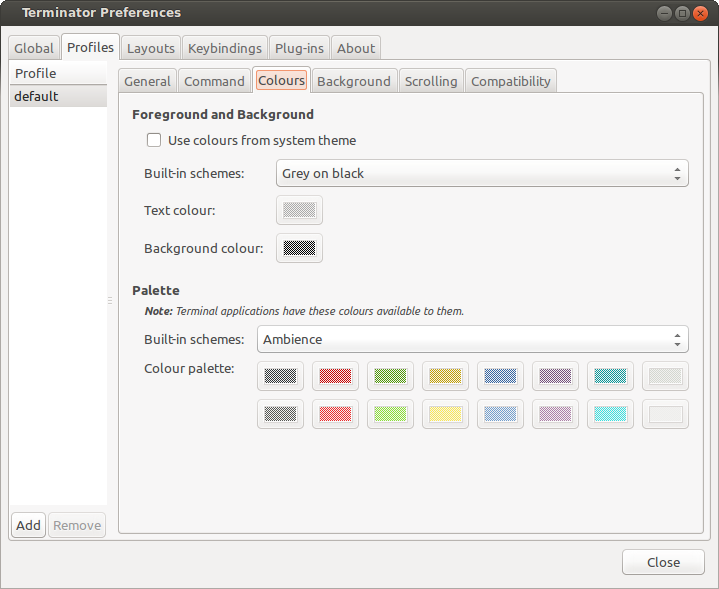The height and width of the screenshot is (589, 719).
Task: Open the Command sub-tab
Action: click(214, 81)
